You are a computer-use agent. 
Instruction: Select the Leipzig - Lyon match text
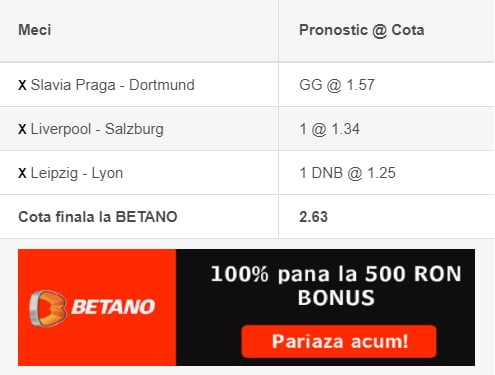coord(77,173)
